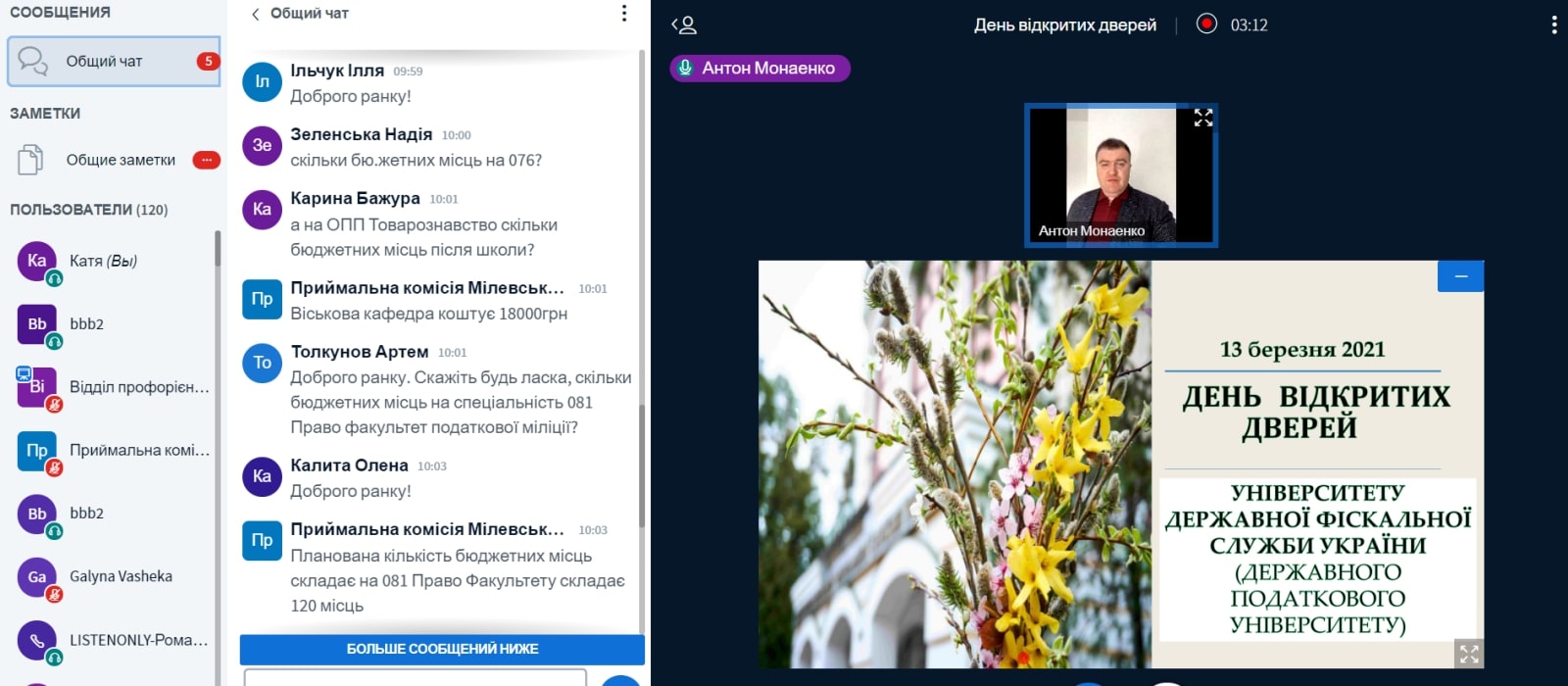Click the То avatar of Толкунов Артем

click(262, 363)
